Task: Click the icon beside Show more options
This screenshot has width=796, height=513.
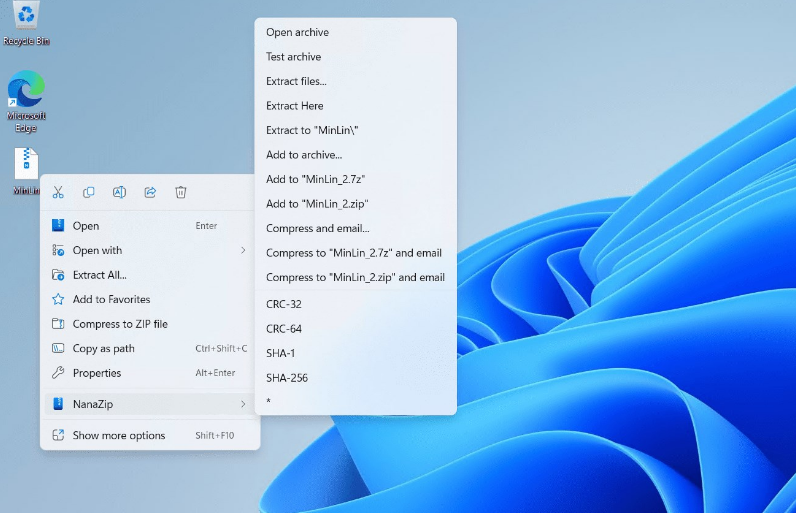Action: (58, 435)
